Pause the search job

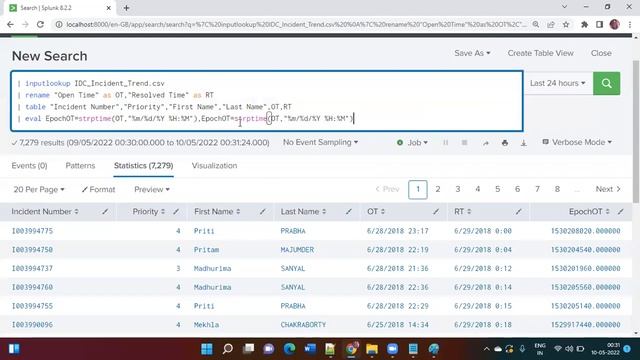[445, 142]
